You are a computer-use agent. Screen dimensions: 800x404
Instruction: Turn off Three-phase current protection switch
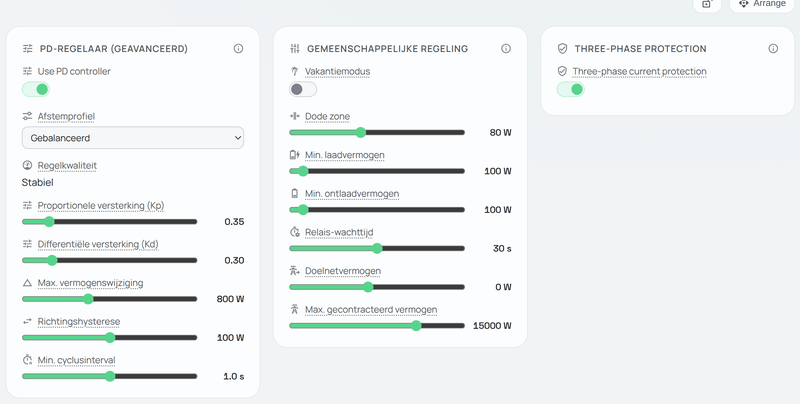point(570,90)
